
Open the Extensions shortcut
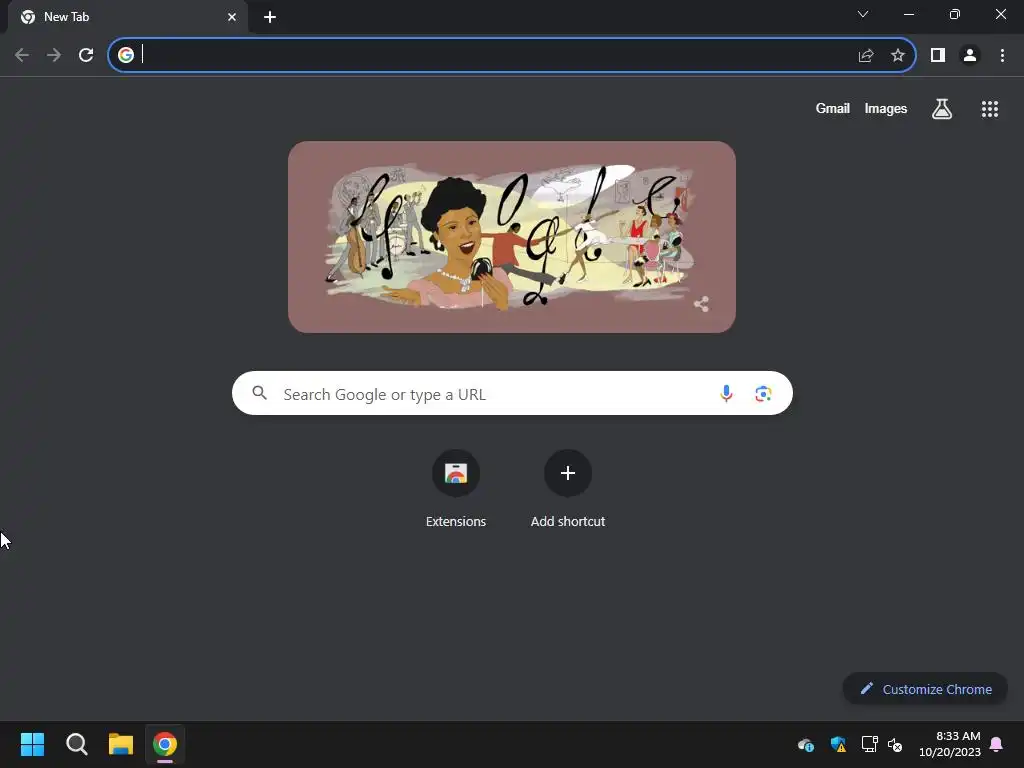click(456, 488)
